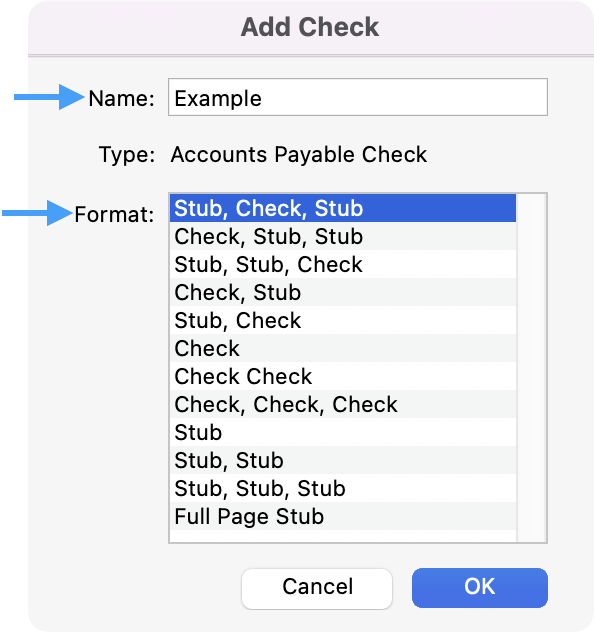The height and width of the screenshot is (632, 594).
Task: Click the blue arrow pointing to Format
Action: 37,213
